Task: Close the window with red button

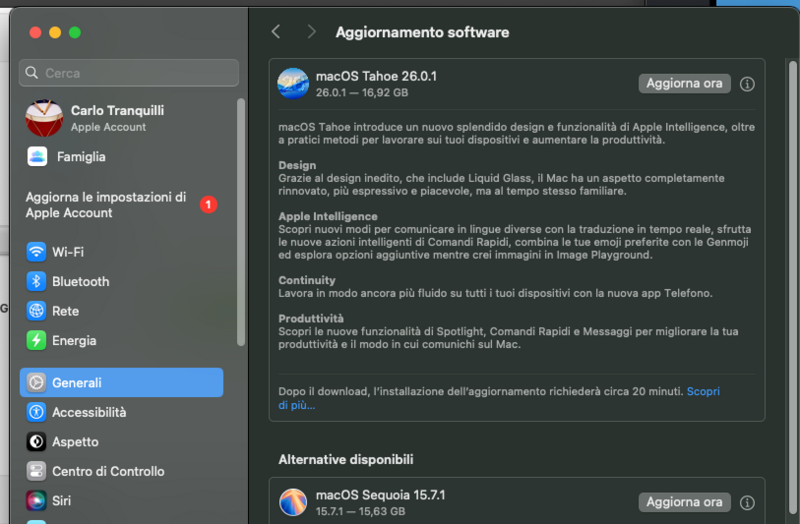Action: click(35, 33)
